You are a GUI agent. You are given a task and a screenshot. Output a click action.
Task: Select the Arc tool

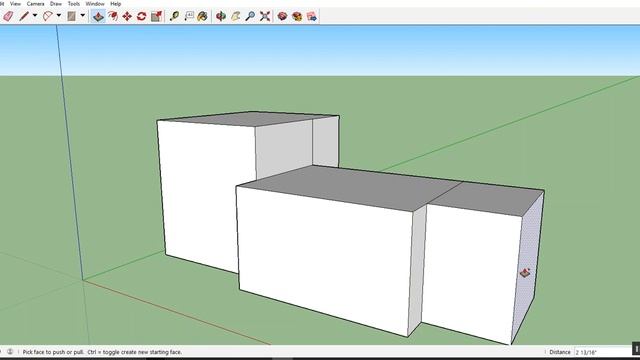48,16
